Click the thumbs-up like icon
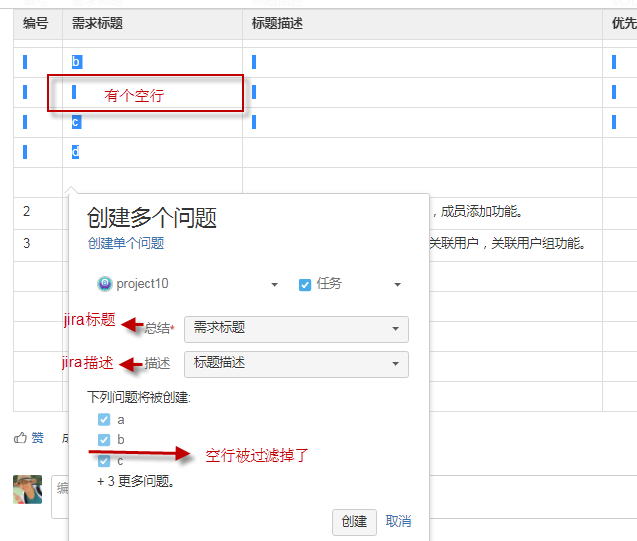The height and width of the screenshot is (541, 637). click(20, 437)
